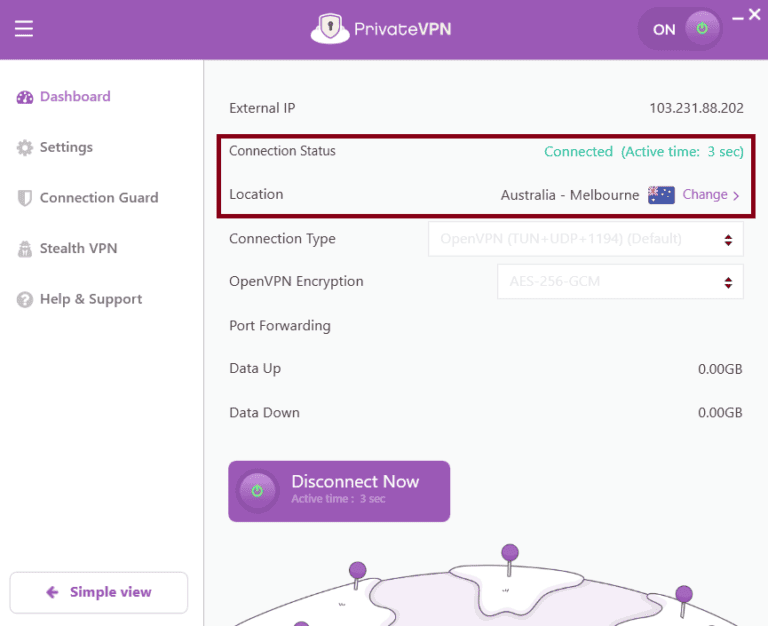
Task: Click the Stealth VPN icon
Action: point(24,249)
